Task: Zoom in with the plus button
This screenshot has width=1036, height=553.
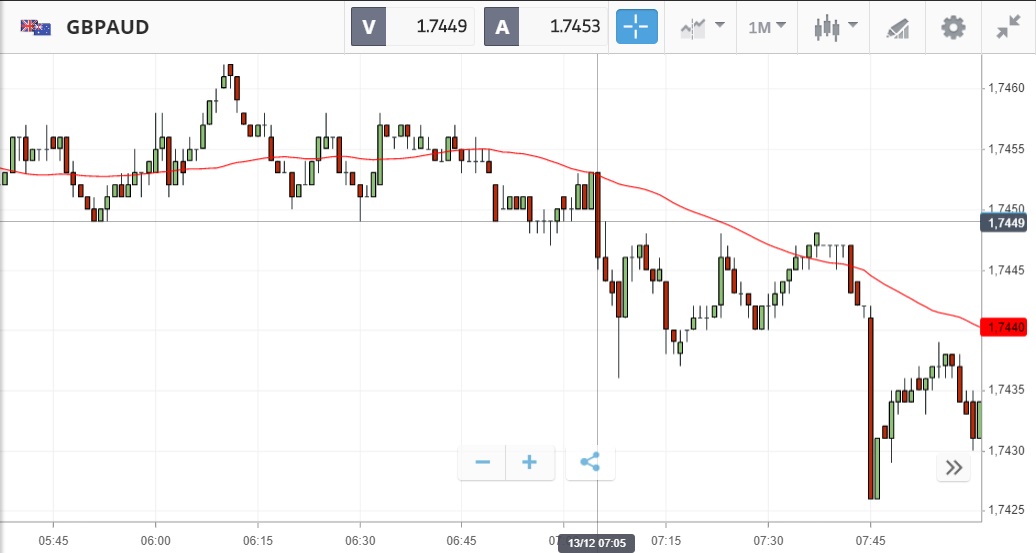Action: pos(530,462)
